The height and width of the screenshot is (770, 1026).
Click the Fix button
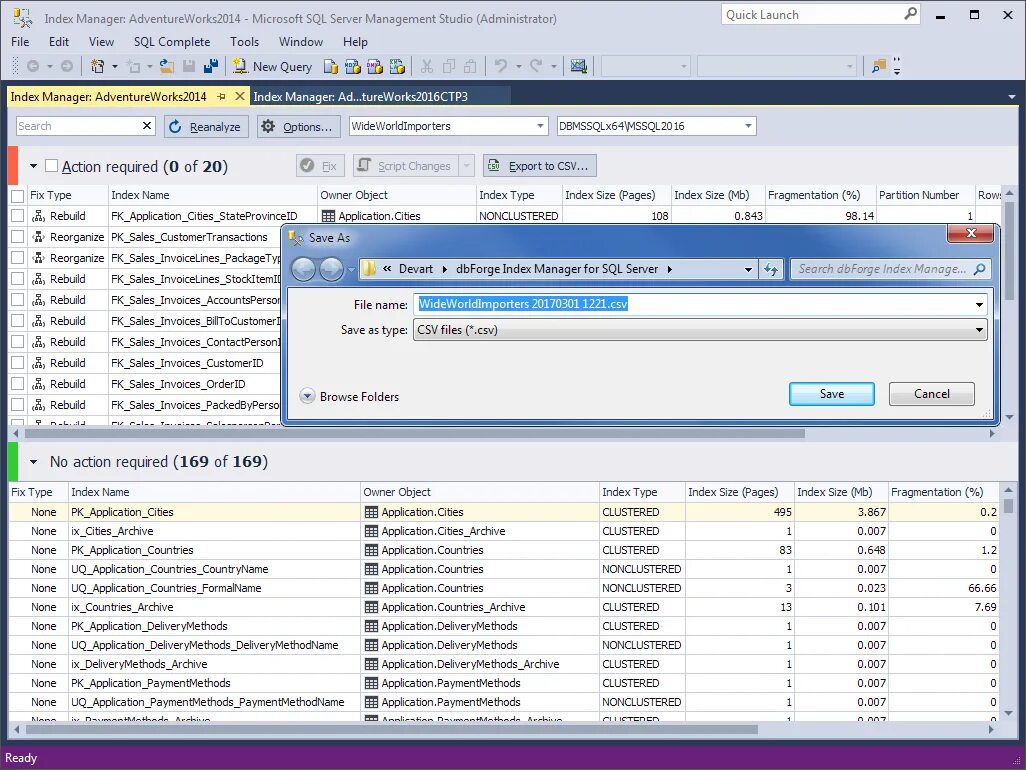(x=321, y=166)
